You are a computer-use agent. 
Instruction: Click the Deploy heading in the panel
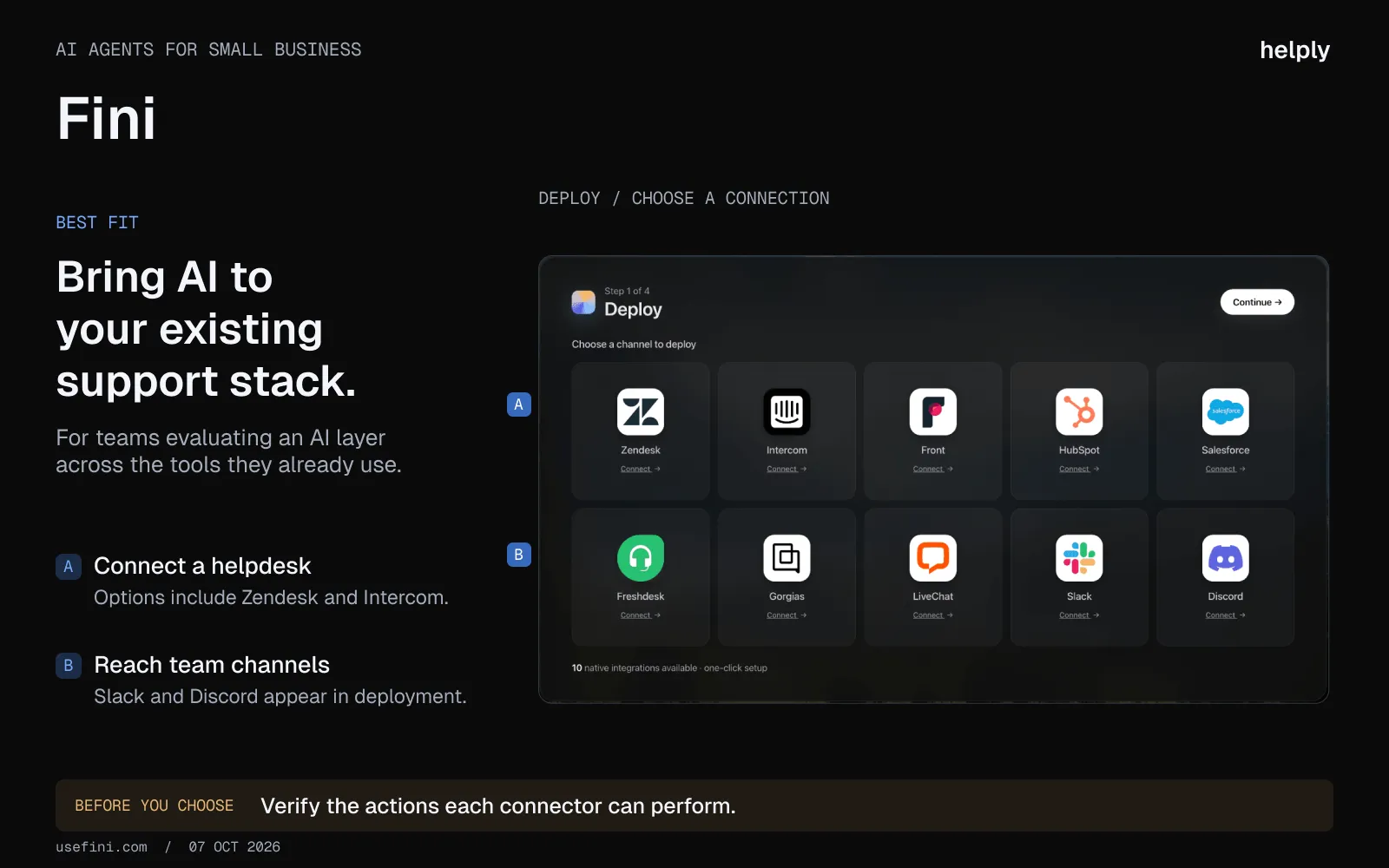pyautogui.click(x=633, y=310)
